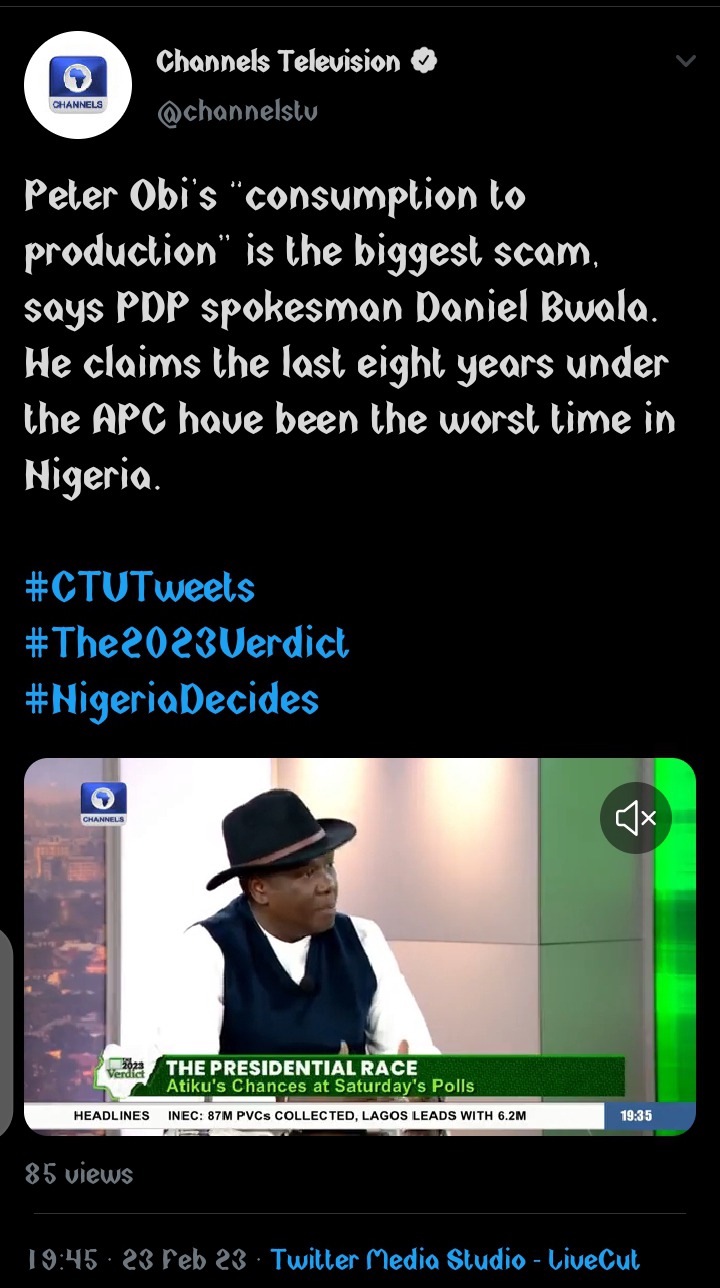Click the tweet text about Peter Obi
The image size is (720, 1288).
(350, 336)
